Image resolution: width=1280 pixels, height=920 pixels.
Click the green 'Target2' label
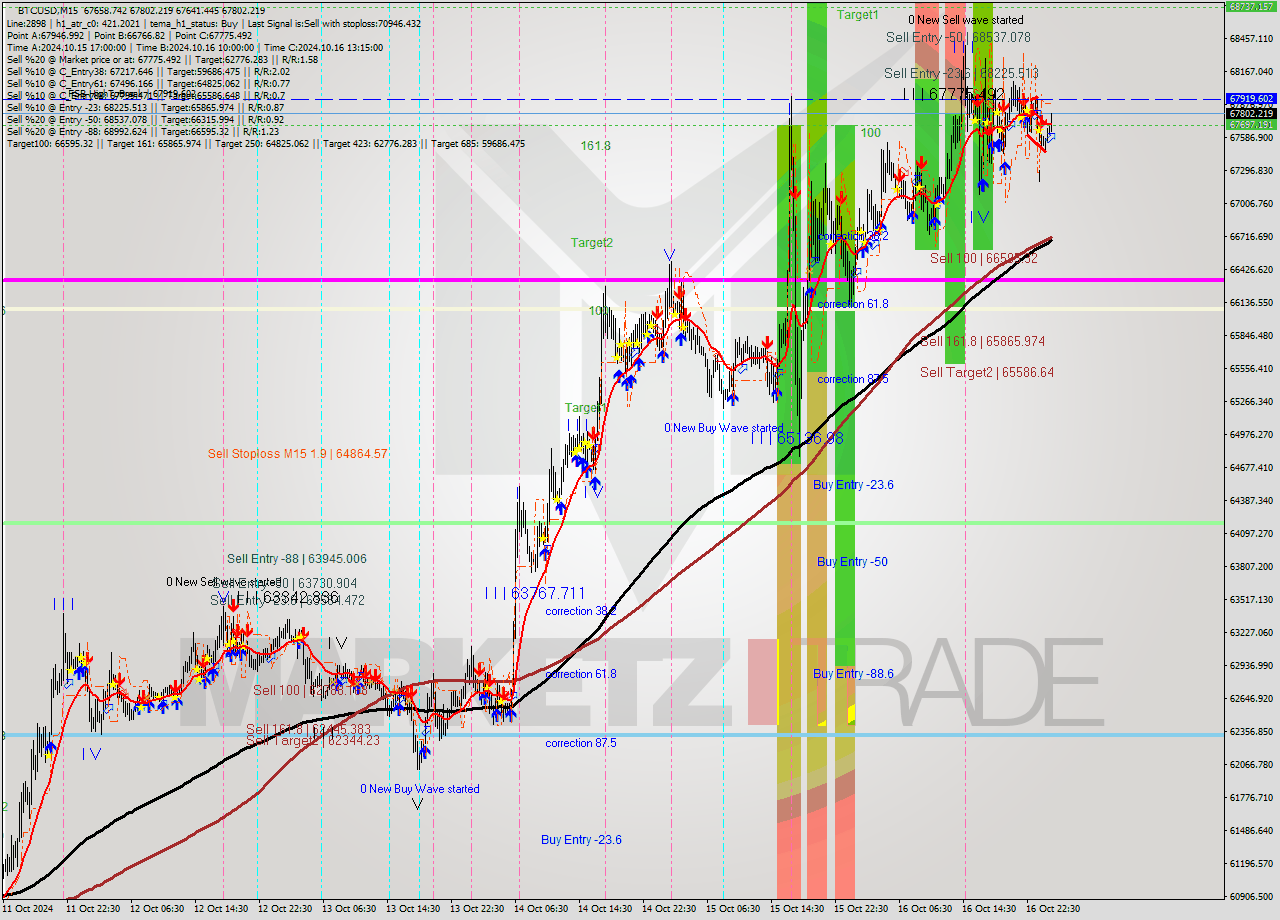click(592, 243)
